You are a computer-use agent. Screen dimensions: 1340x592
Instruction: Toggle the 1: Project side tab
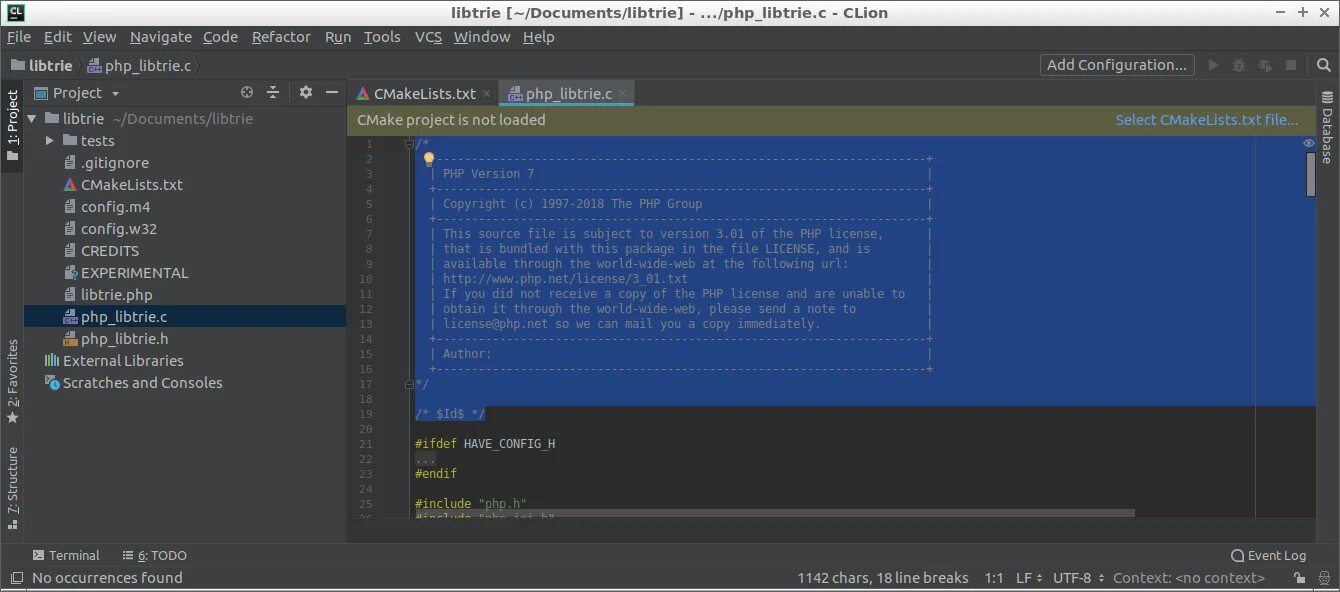click(12, 125)
